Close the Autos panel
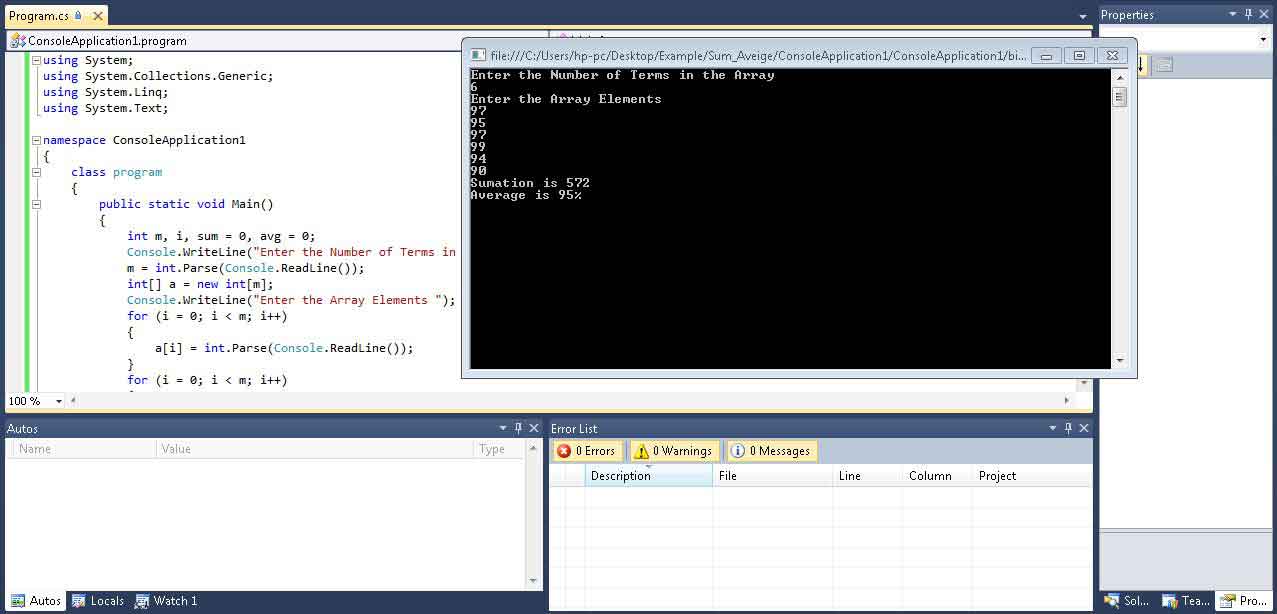 tap(533, 428)
